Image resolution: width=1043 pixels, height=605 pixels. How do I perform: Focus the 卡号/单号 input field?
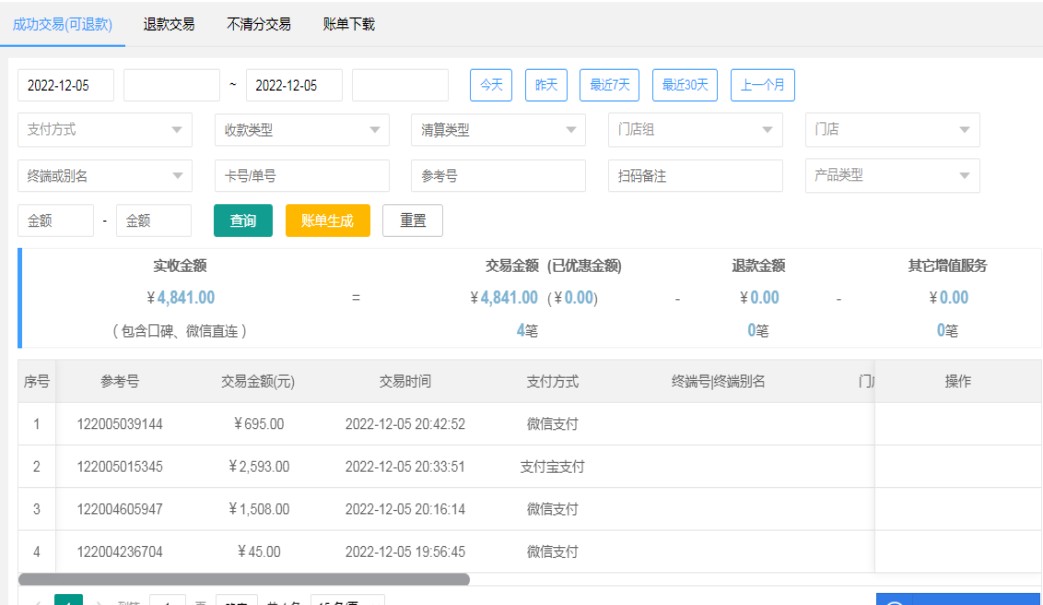pos(302,176)
